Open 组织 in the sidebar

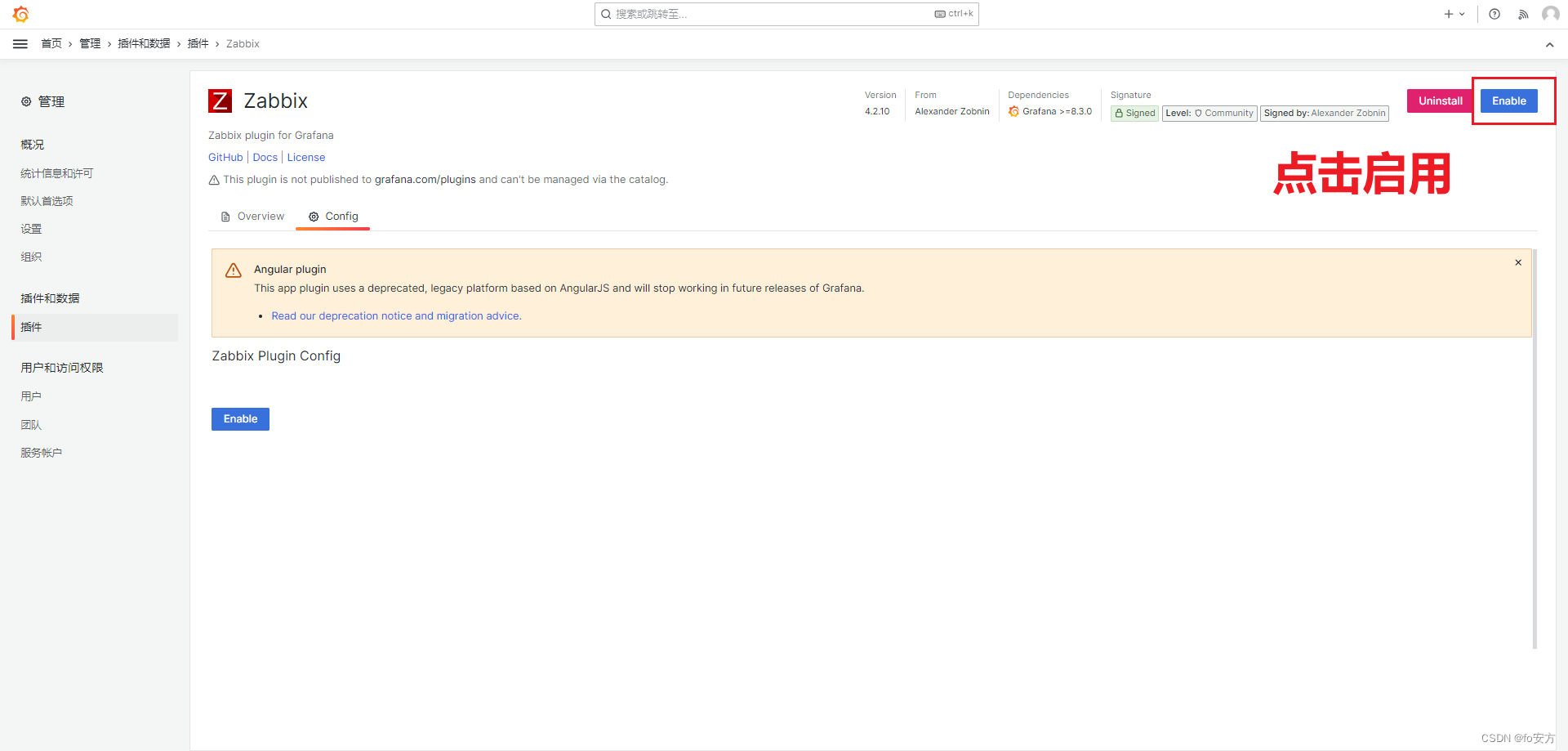[31, 257]
